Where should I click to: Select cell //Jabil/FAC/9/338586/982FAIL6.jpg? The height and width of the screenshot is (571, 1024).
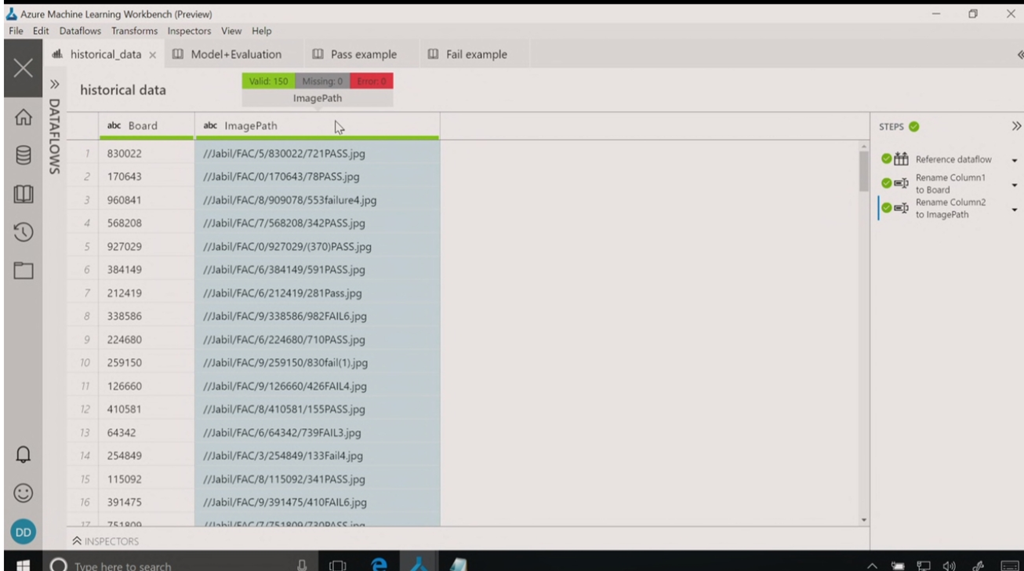point(317,316)
